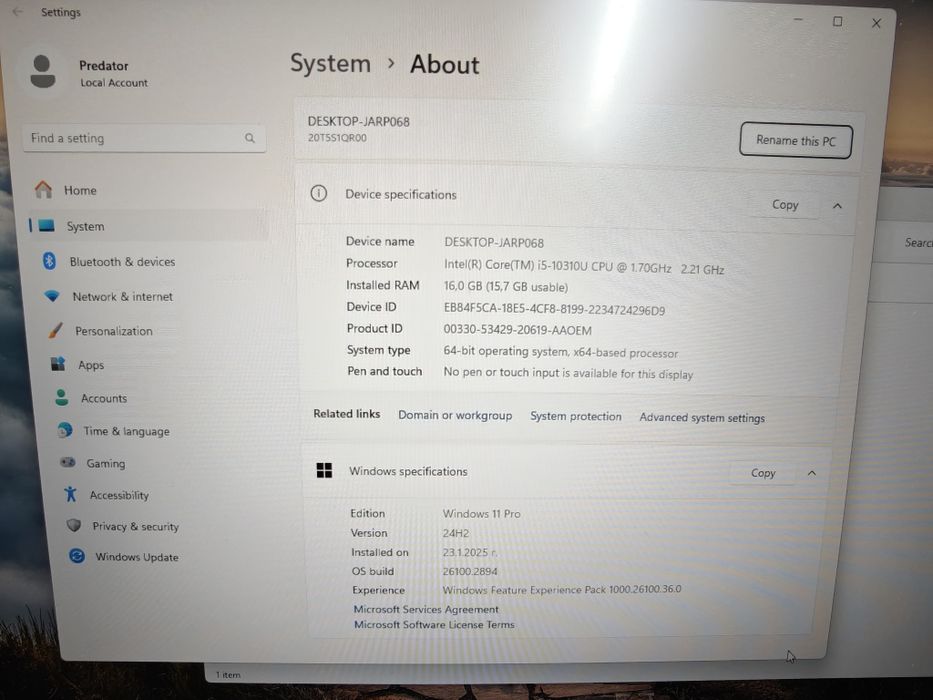Click the 24H2 version value
The height and width of the screenshot is (700, 933).
pyautogui.click(x=455, y=533)
